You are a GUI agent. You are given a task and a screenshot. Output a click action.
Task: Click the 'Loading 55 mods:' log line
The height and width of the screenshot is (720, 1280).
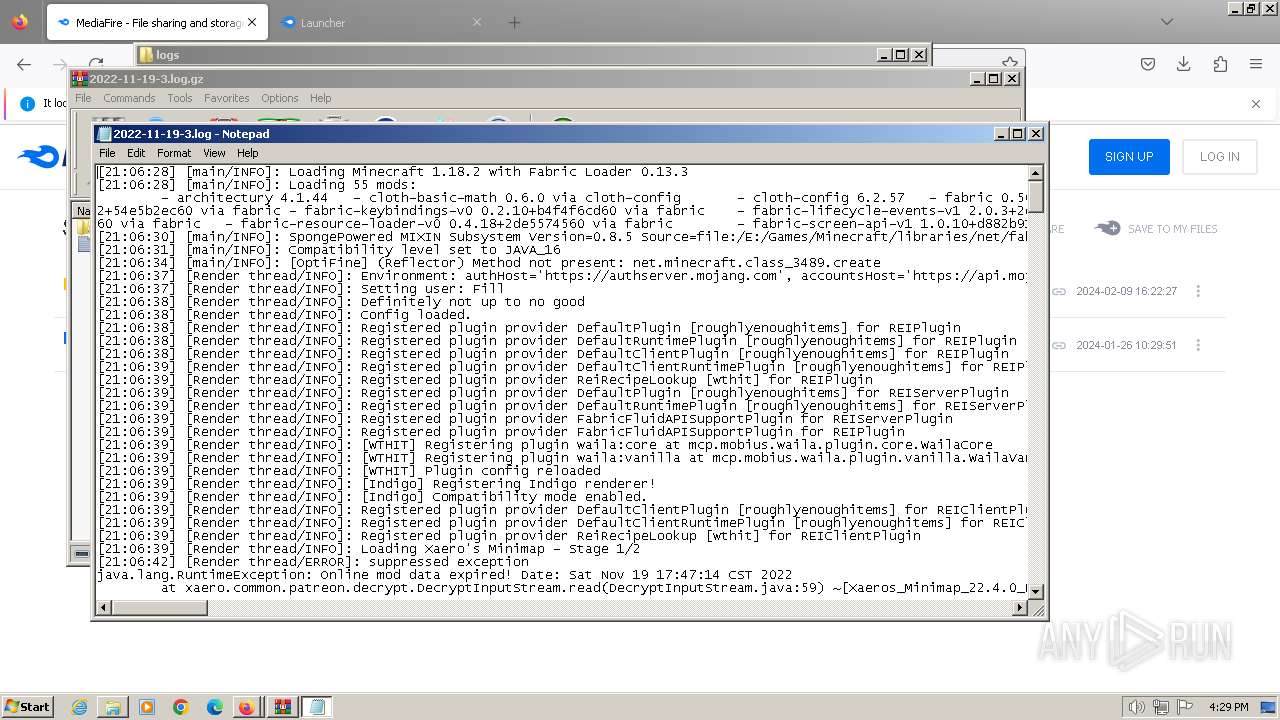257,185
